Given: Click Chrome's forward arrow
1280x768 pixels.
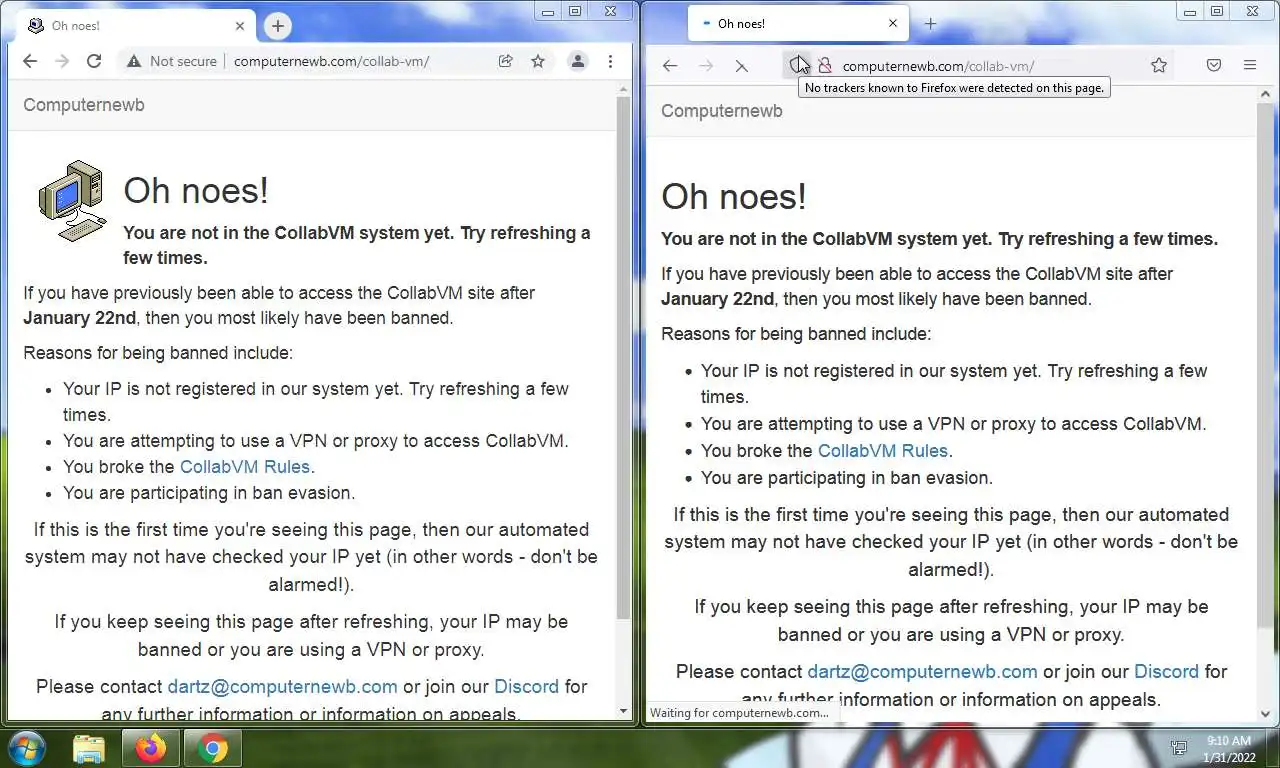Looking at the screenshot, I should (x=62, y=61).
